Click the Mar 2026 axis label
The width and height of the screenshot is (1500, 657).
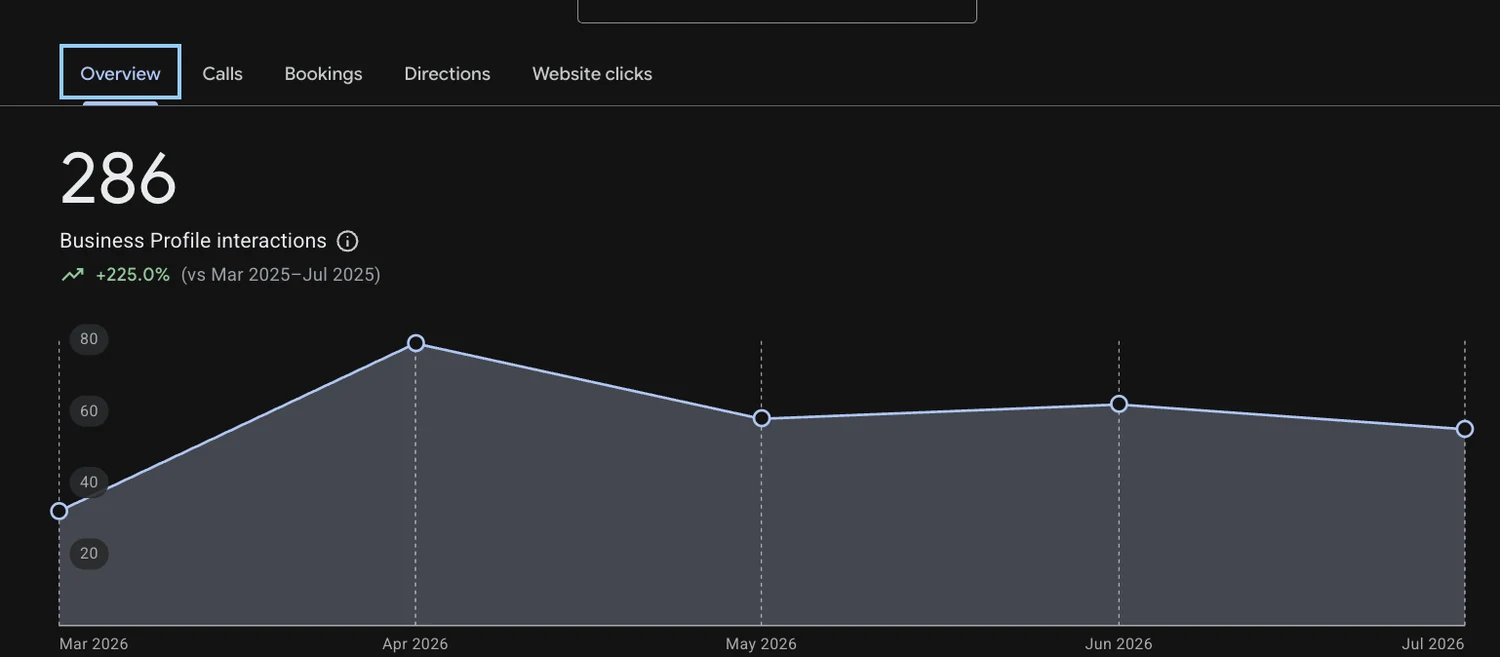tap(94, 644)
